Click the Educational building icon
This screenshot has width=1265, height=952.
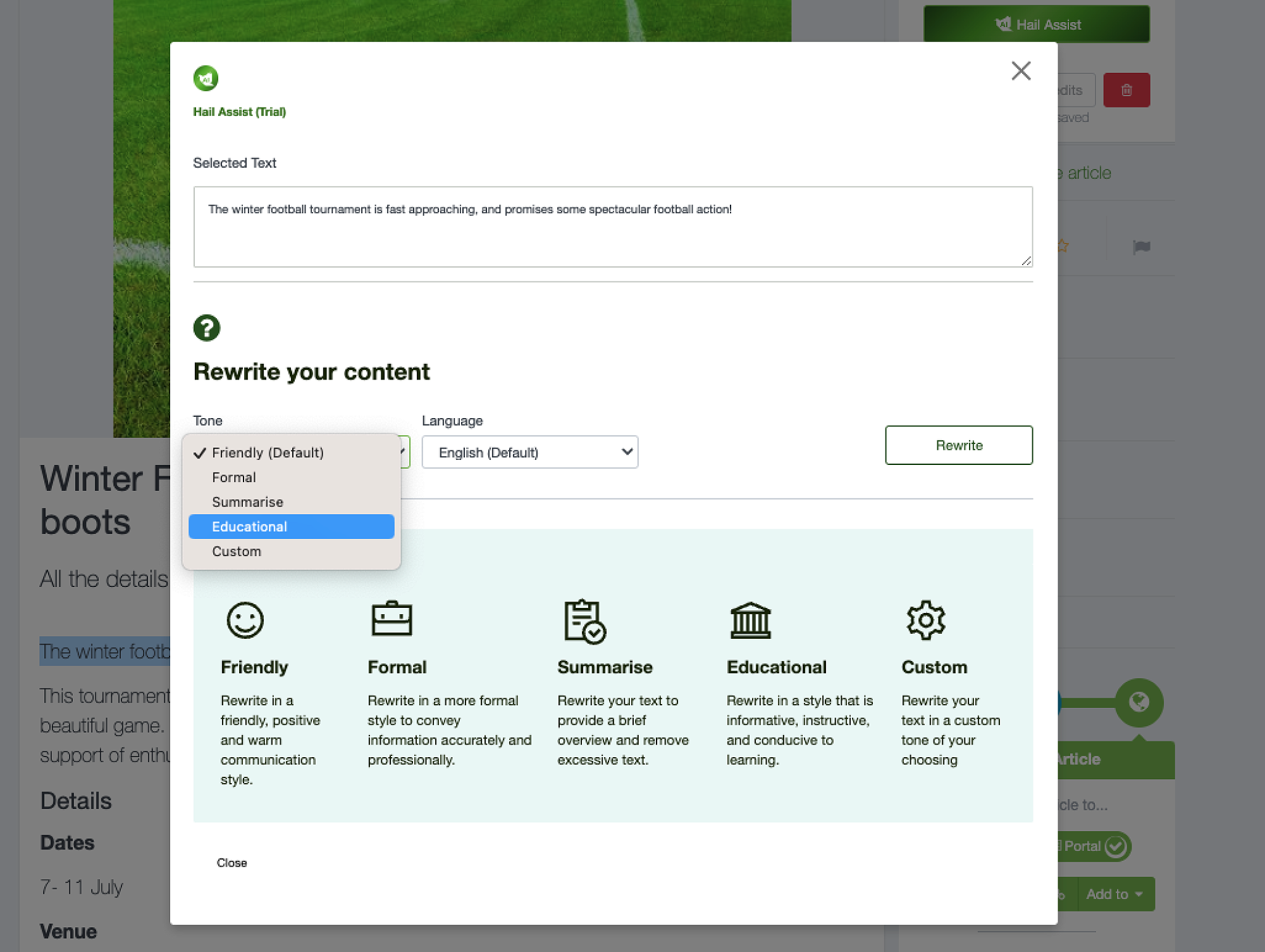pos(750,620)
